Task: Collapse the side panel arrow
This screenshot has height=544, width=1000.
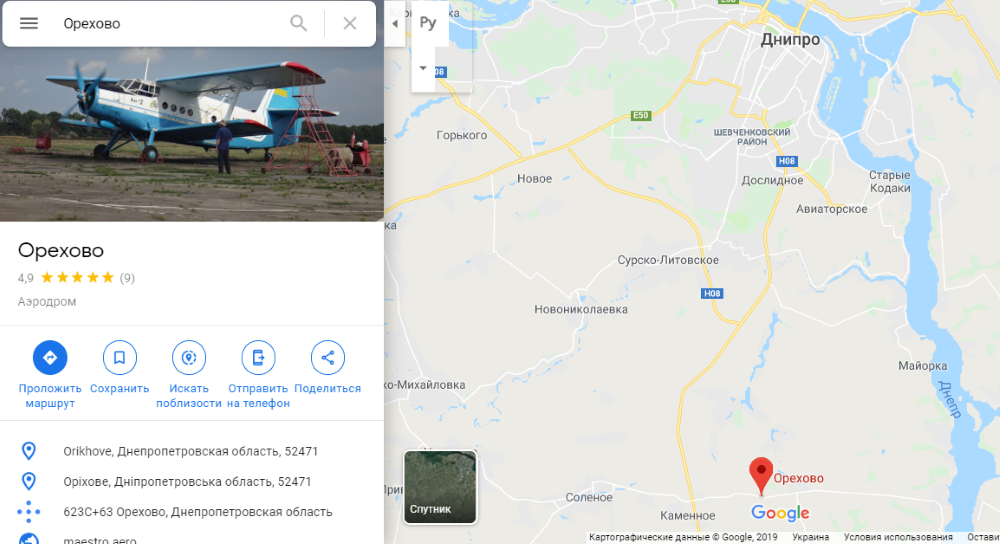Action: (x=395, y=24)
